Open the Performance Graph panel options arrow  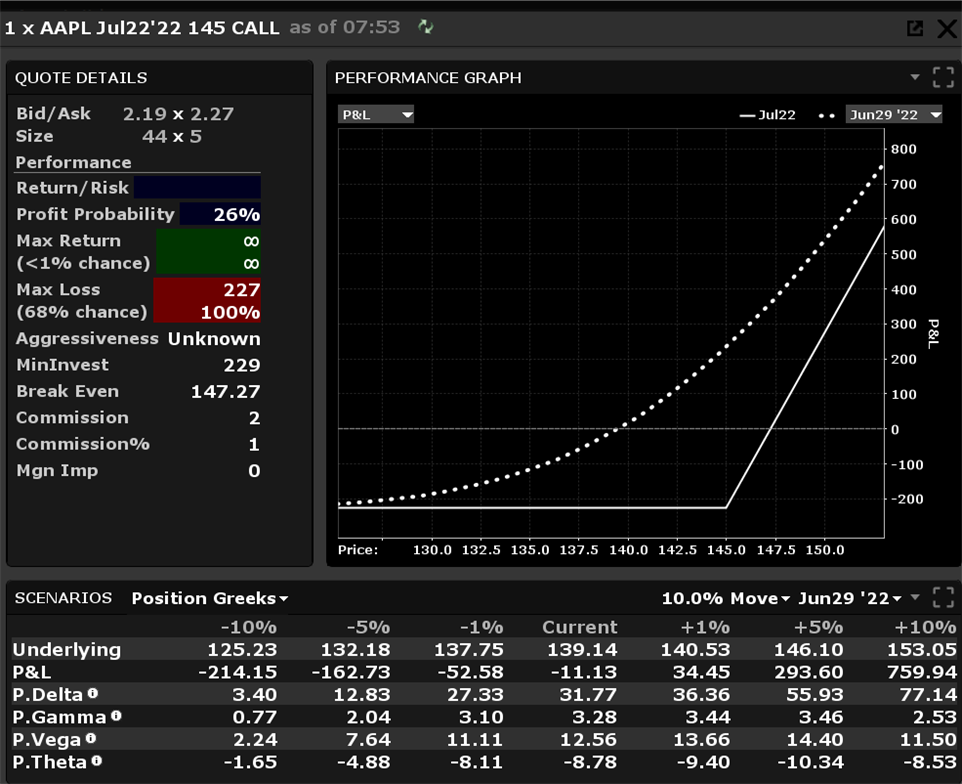coord(915,77)
